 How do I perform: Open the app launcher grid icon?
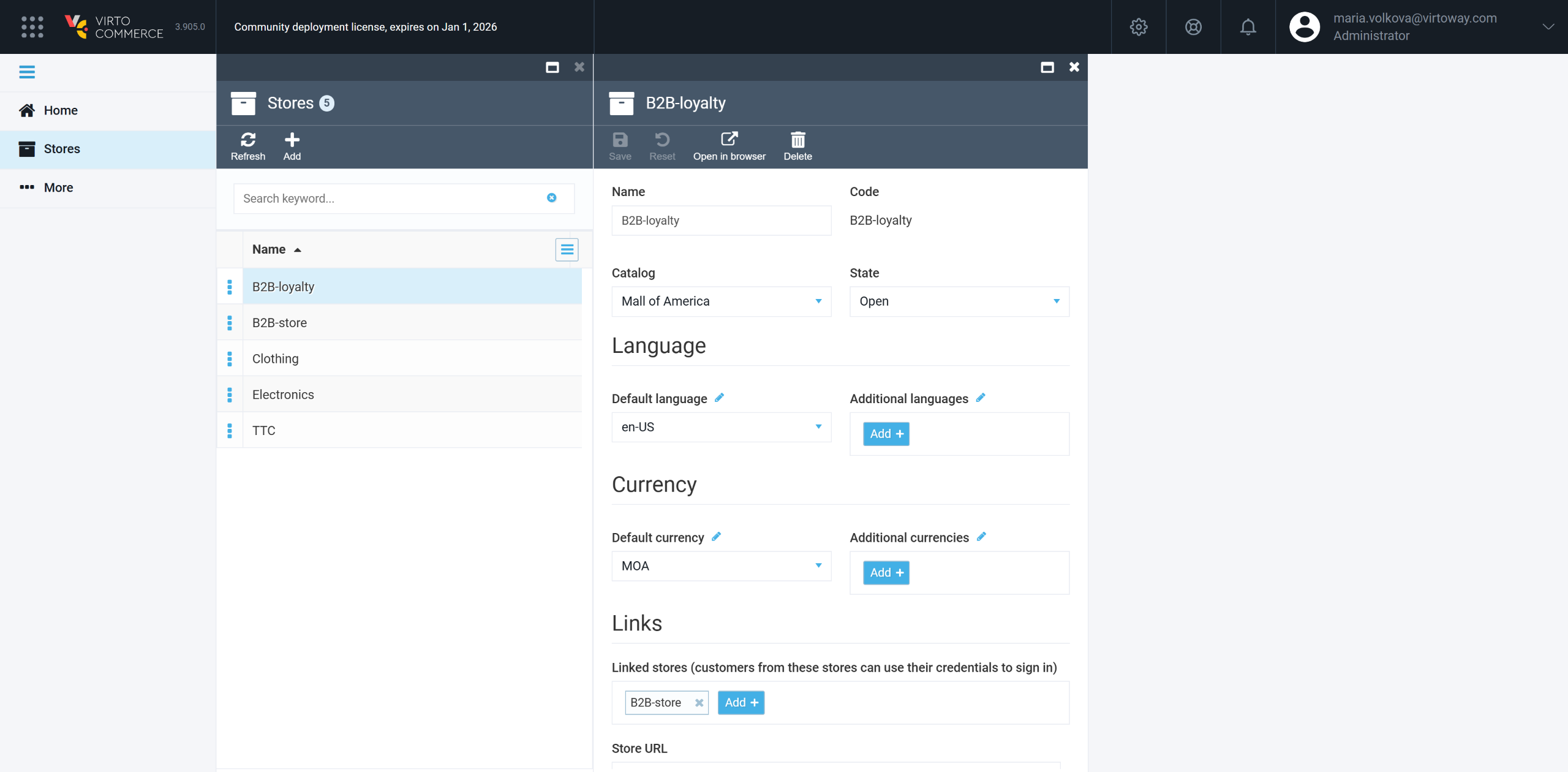pyautogui.click(x=32, y=27)
